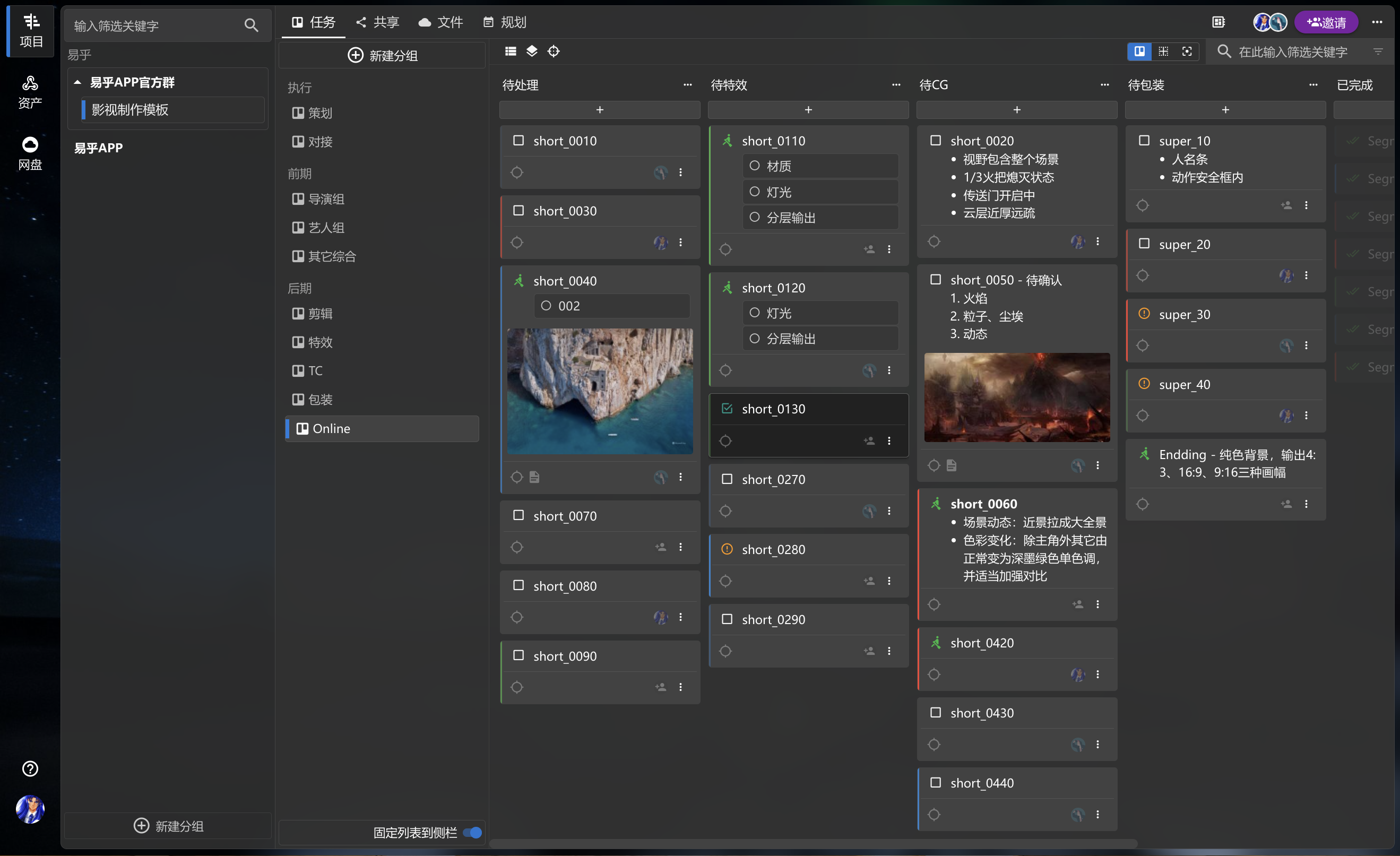Check the short_0010 task checkbox
The image size is (1400, 856).
pyautogui.click(x=518, y=140)
